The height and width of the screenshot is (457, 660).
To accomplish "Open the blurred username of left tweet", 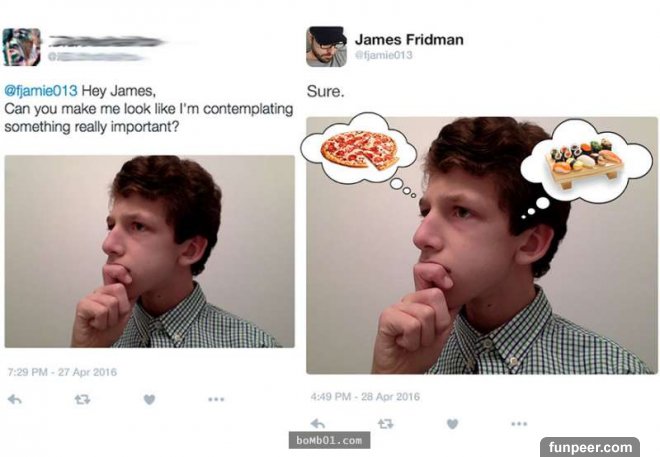I will point(105,41).
